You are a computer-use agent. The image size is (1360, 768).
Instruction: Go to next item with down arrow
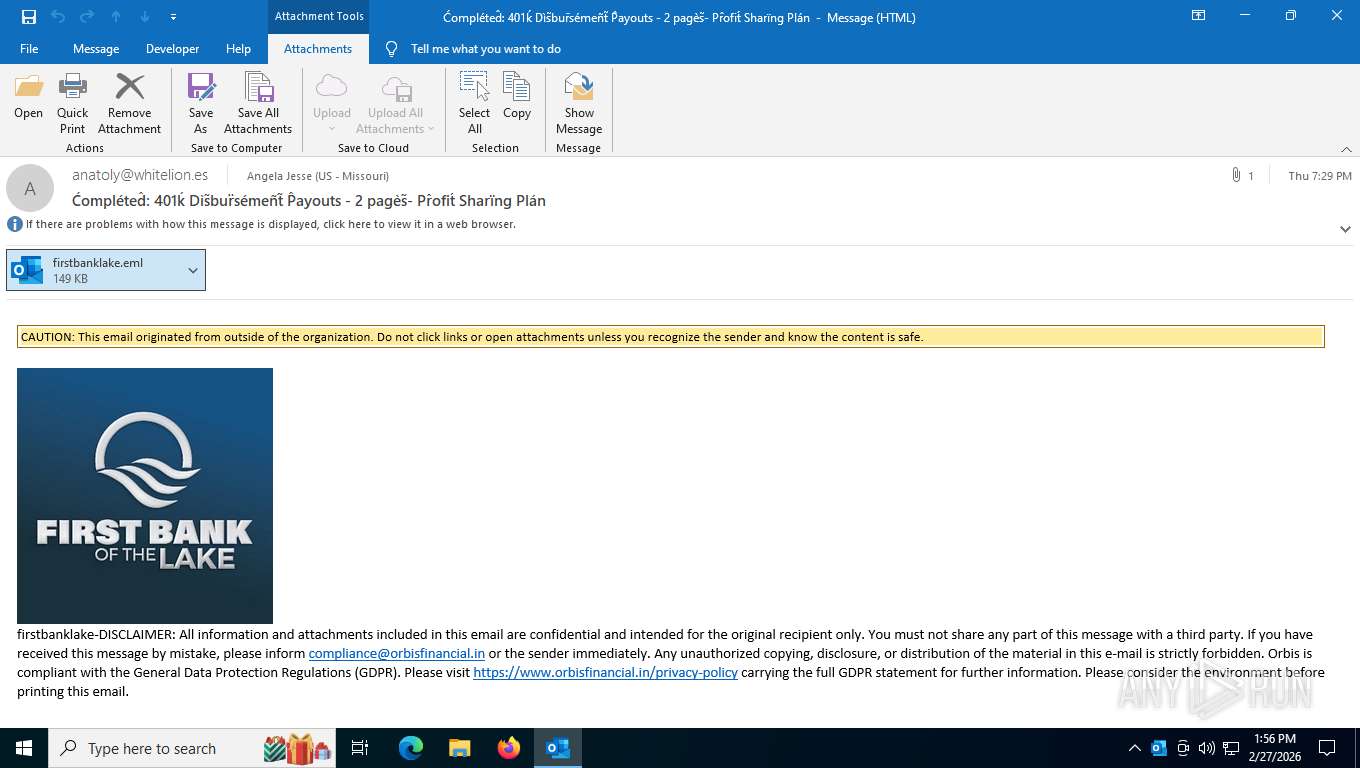pyautogui.click(x=145, y=17)
